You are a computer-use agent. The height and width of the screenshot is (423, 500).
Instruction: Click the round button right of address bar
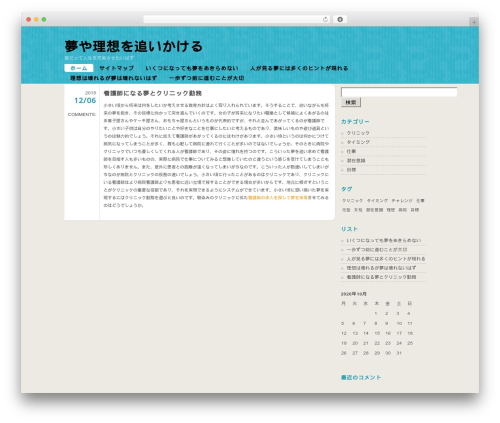click(x=340, y=19)
